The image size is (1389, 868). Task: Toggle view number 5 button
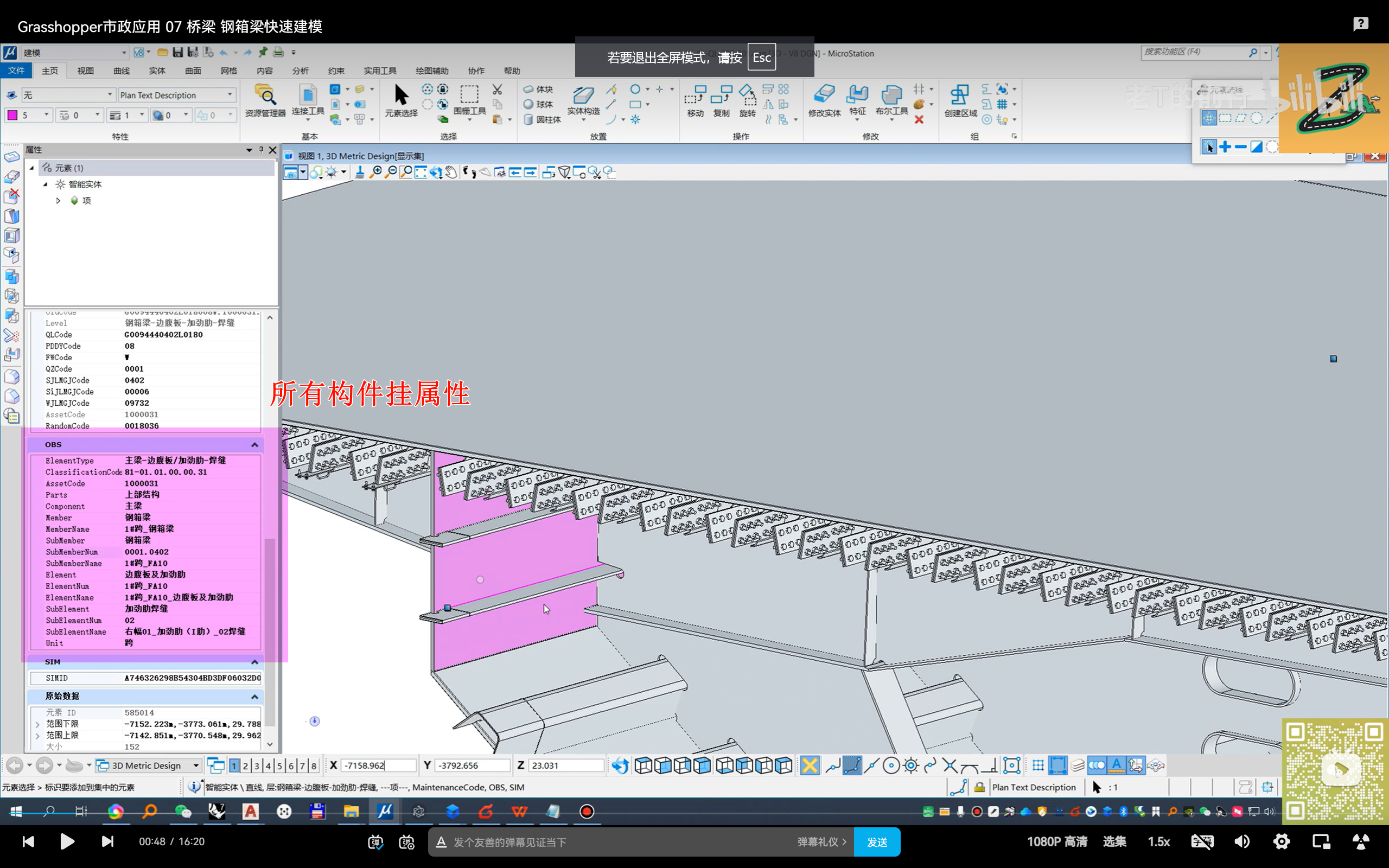pos(279,766)
